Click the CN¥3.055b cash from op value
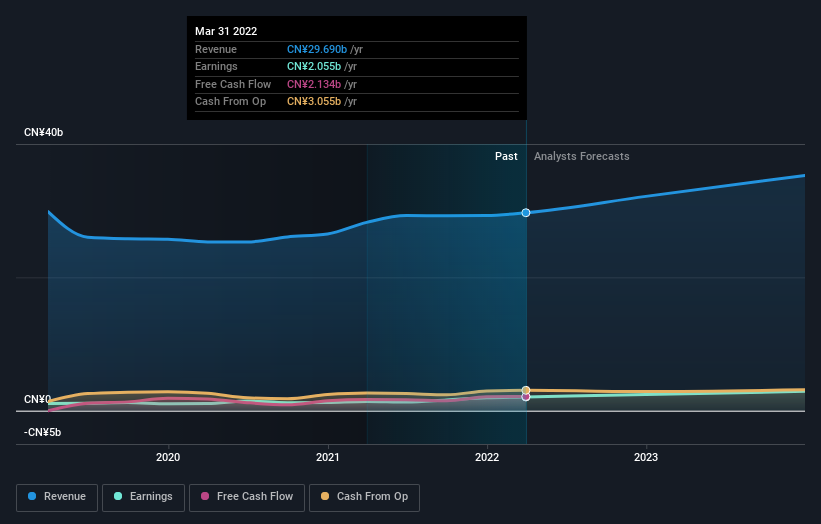The image size is (821, 524). click(314, 102)
